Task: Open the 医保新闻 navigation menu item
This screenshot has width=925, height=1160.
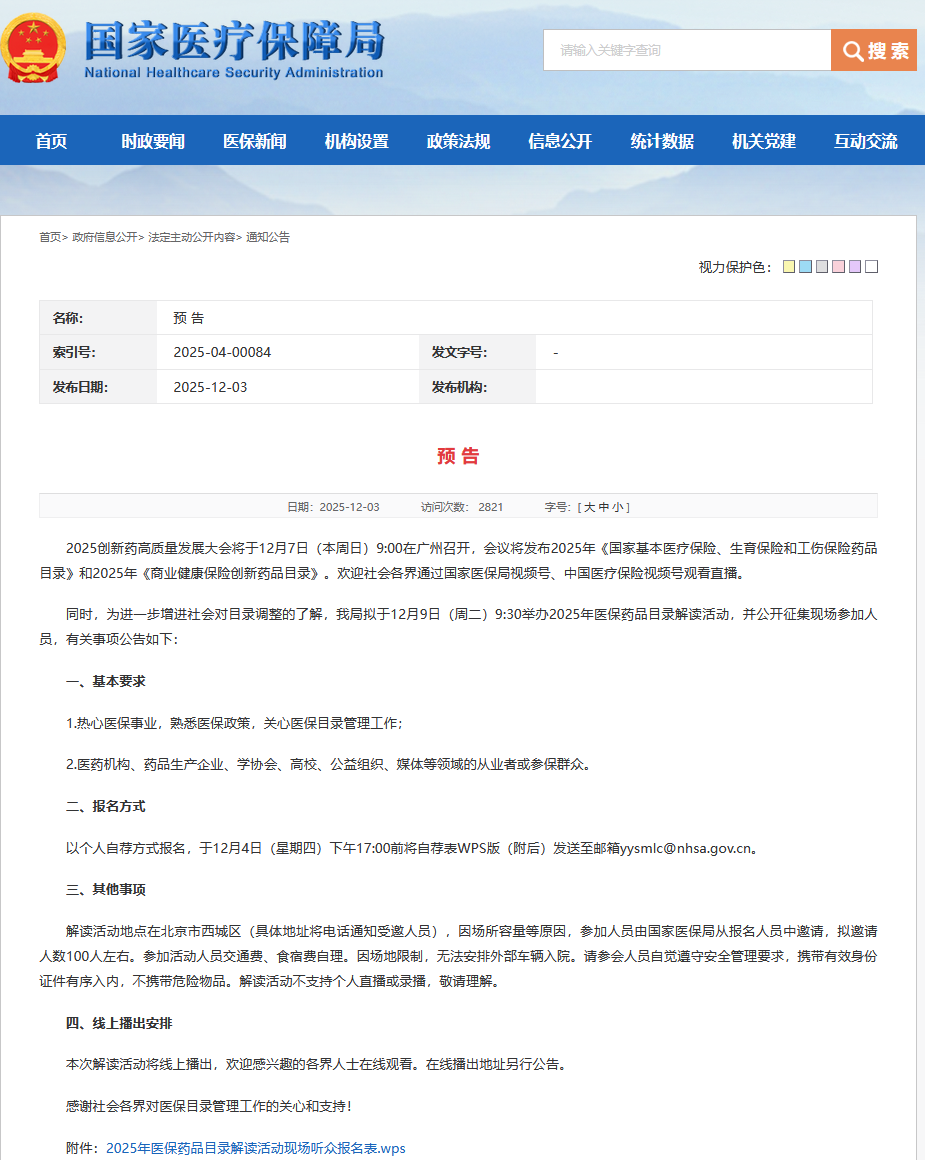Action: 254,141
